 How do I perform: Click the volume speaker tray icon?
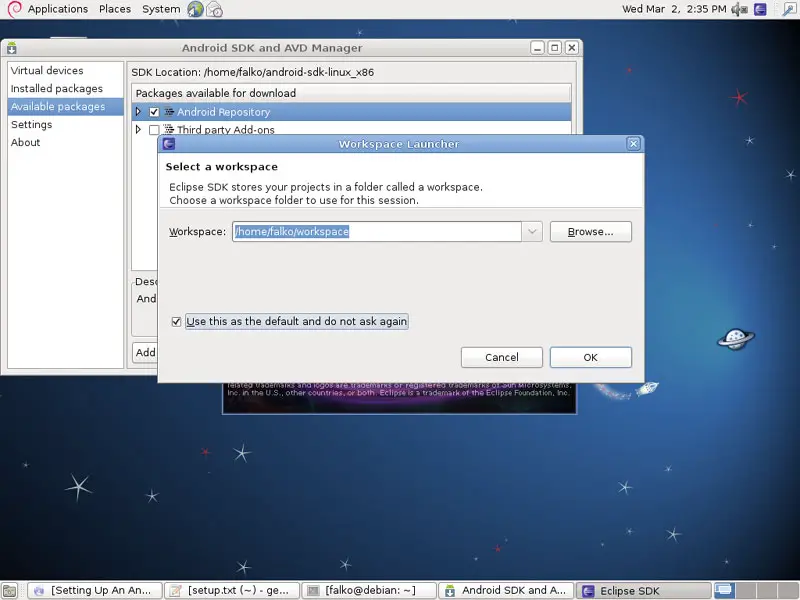(739, 9)
